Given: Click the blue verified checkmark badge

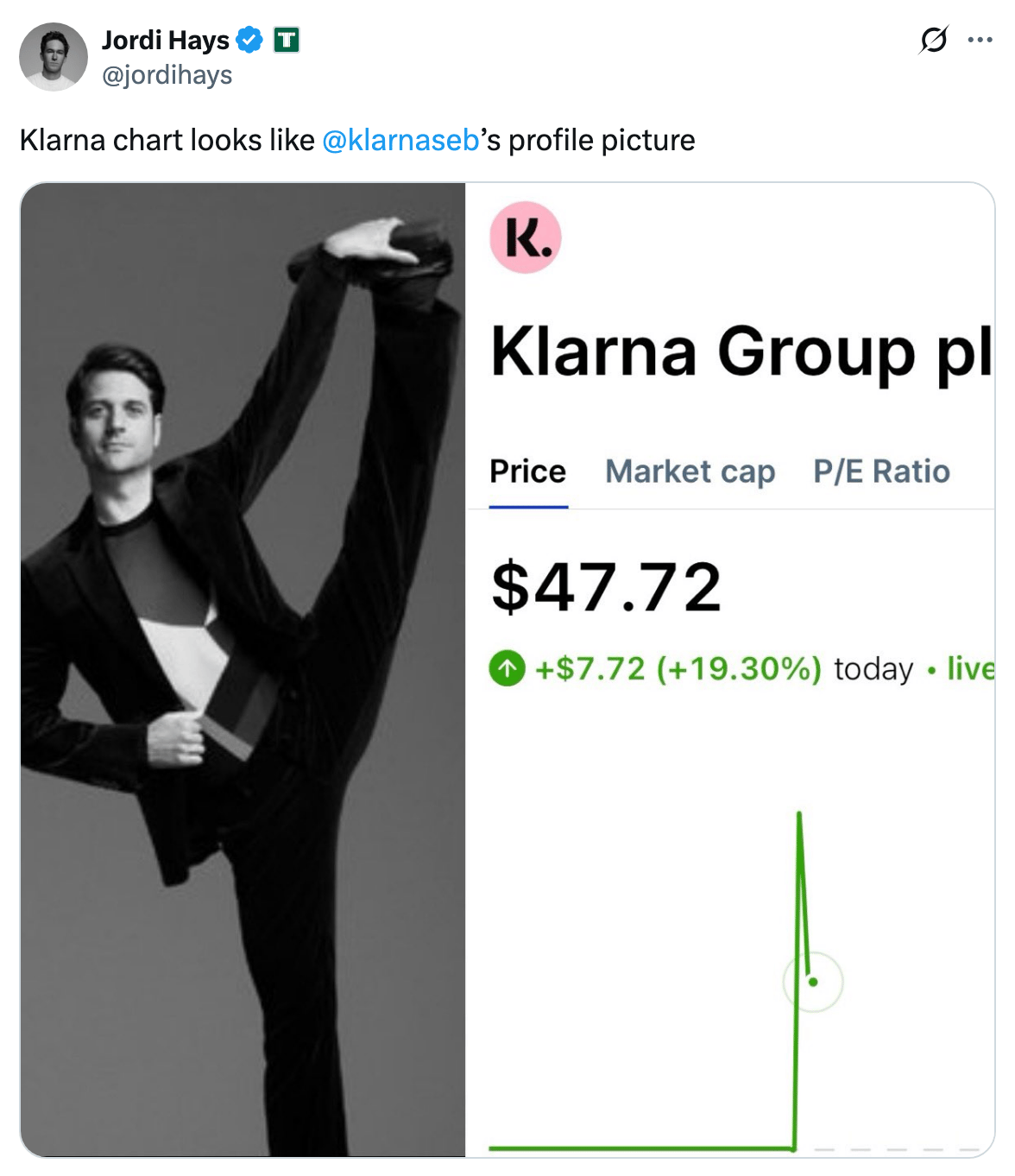Looking at the screenshot, I should point(249,40).
